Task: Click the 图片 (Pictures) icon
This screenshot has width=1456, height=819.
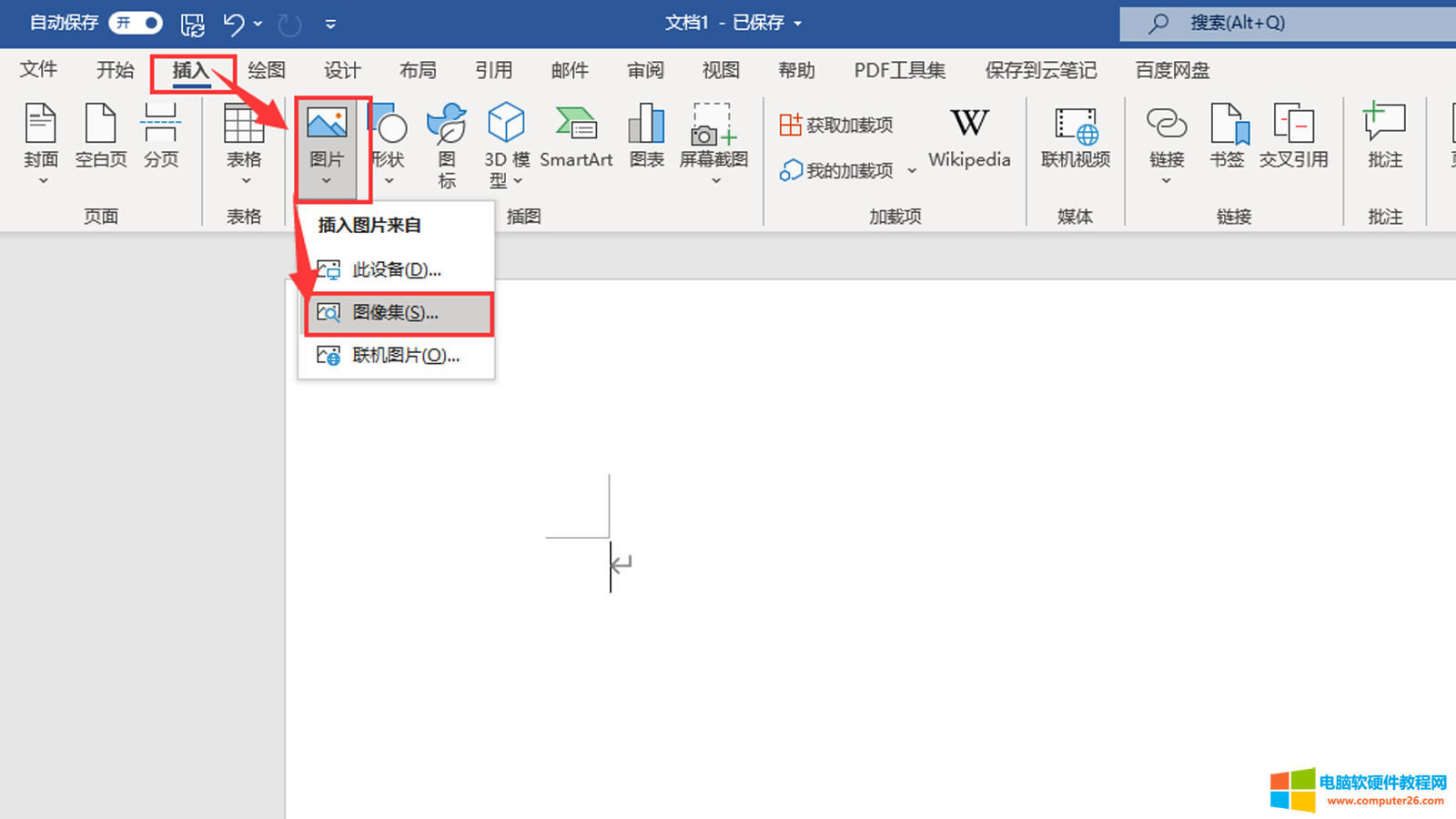Action: point(327,124)
